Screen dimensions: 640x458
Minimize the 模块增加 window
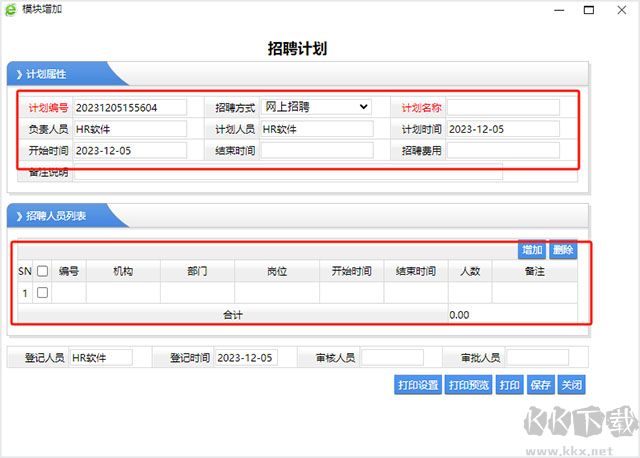click(x=559, y=10)
